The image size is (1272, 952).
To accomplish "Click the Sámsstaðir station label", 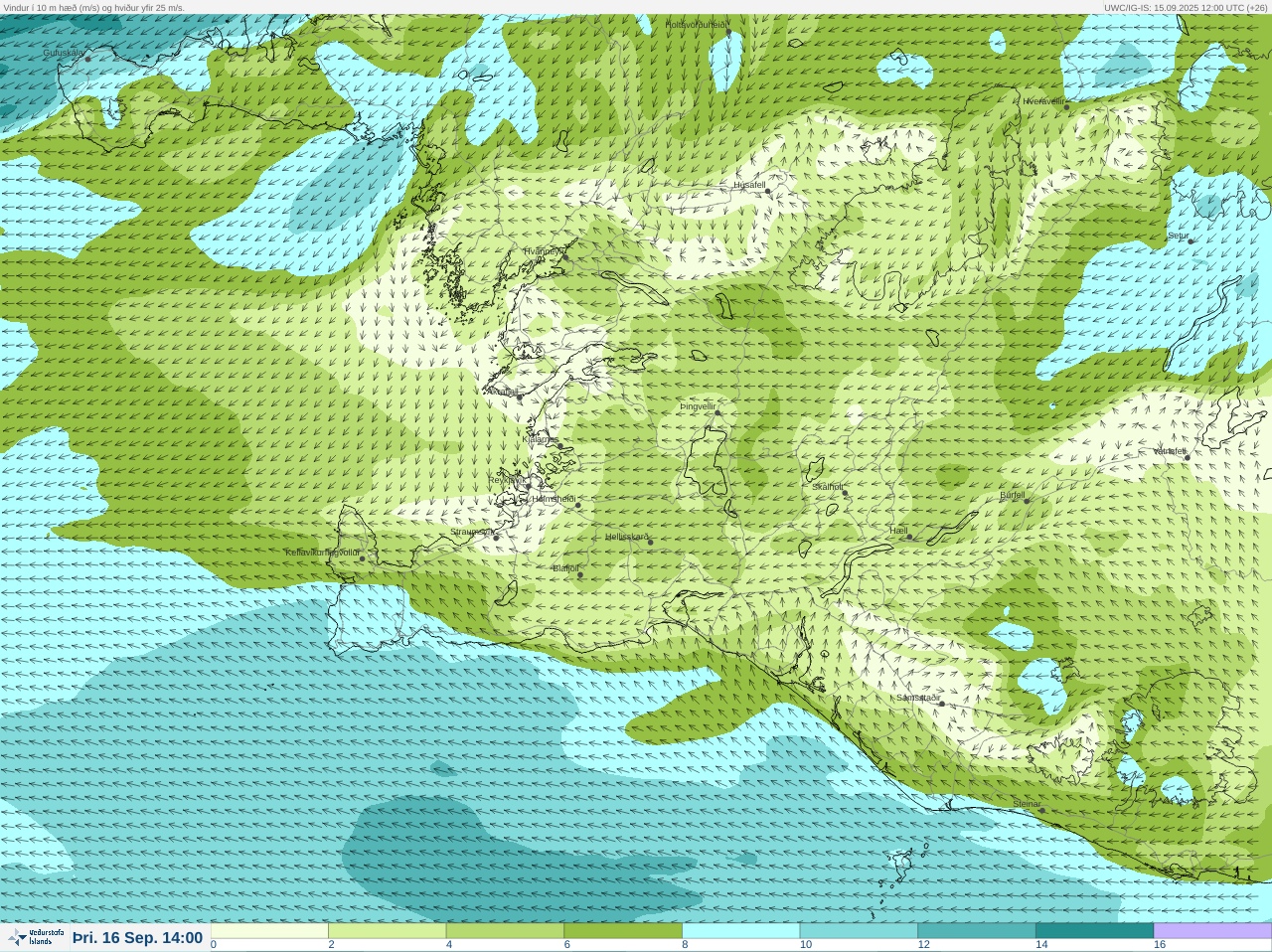I will point(918,698).
